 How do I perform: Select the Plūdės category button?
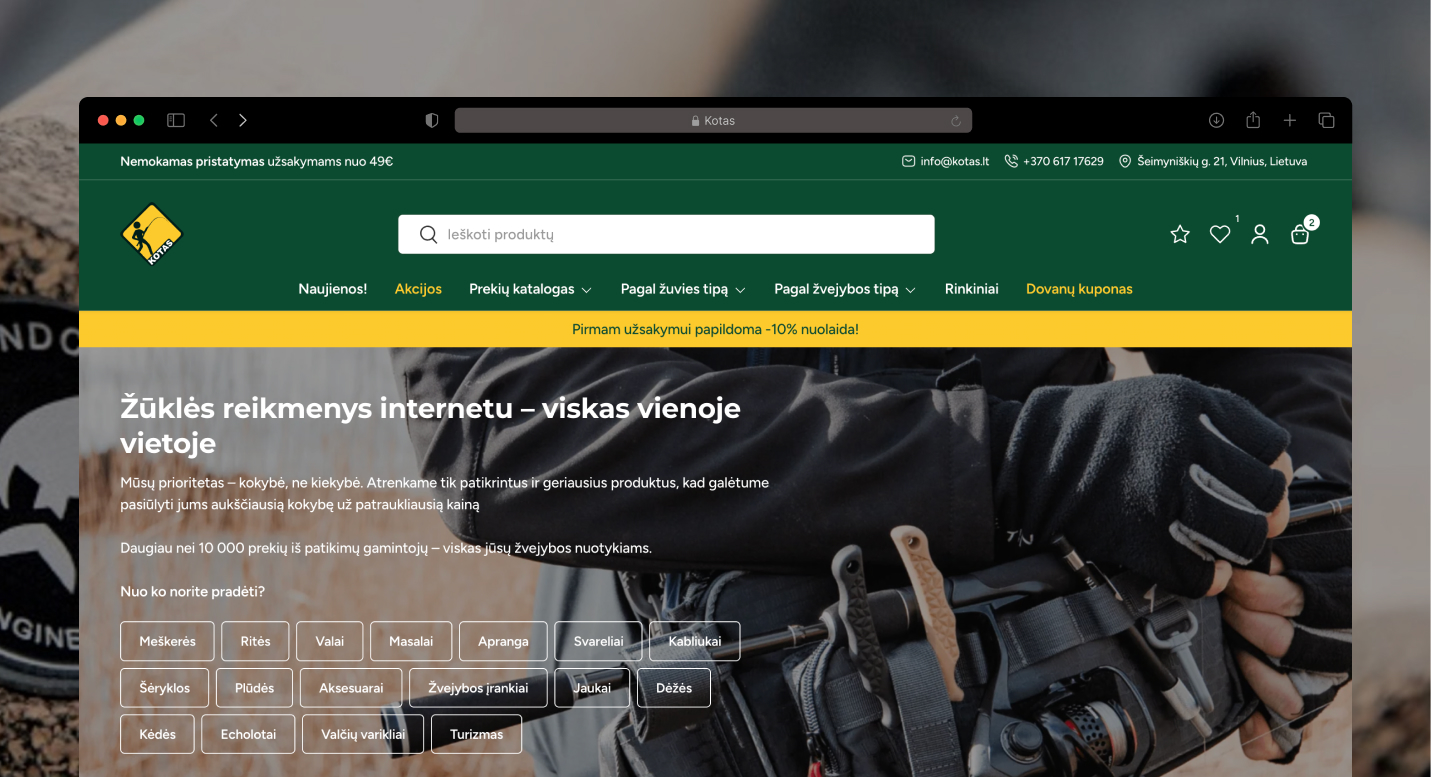point(254,688)
